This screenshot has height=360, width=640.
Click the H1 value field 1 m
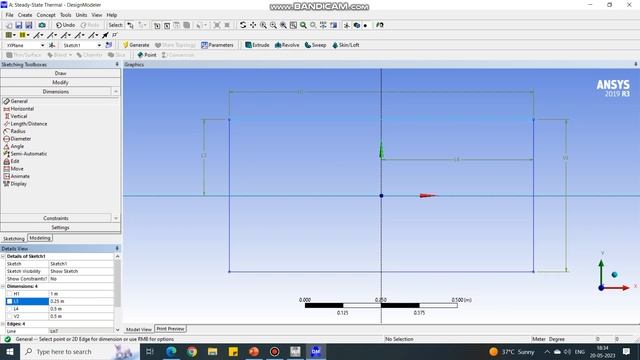[x=81, y=294]
